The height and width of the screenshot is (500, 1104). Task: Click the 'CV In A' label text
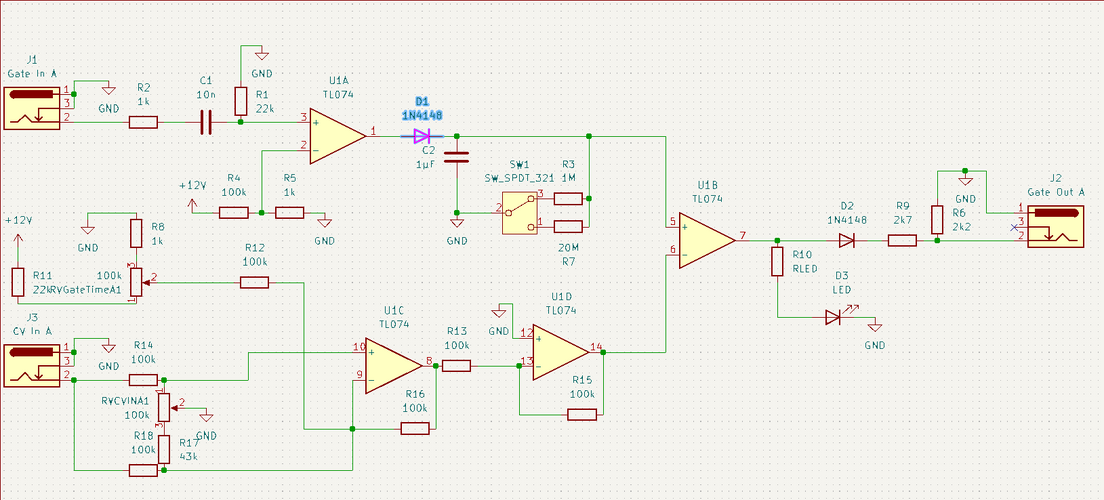[32, 331]
